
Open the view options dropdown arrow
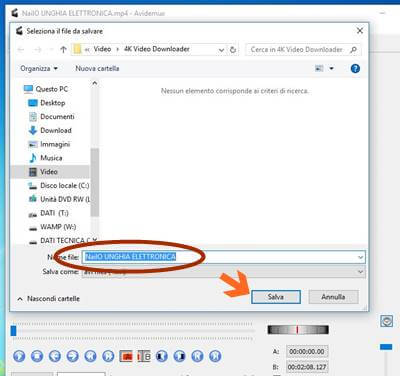point(332,68)
